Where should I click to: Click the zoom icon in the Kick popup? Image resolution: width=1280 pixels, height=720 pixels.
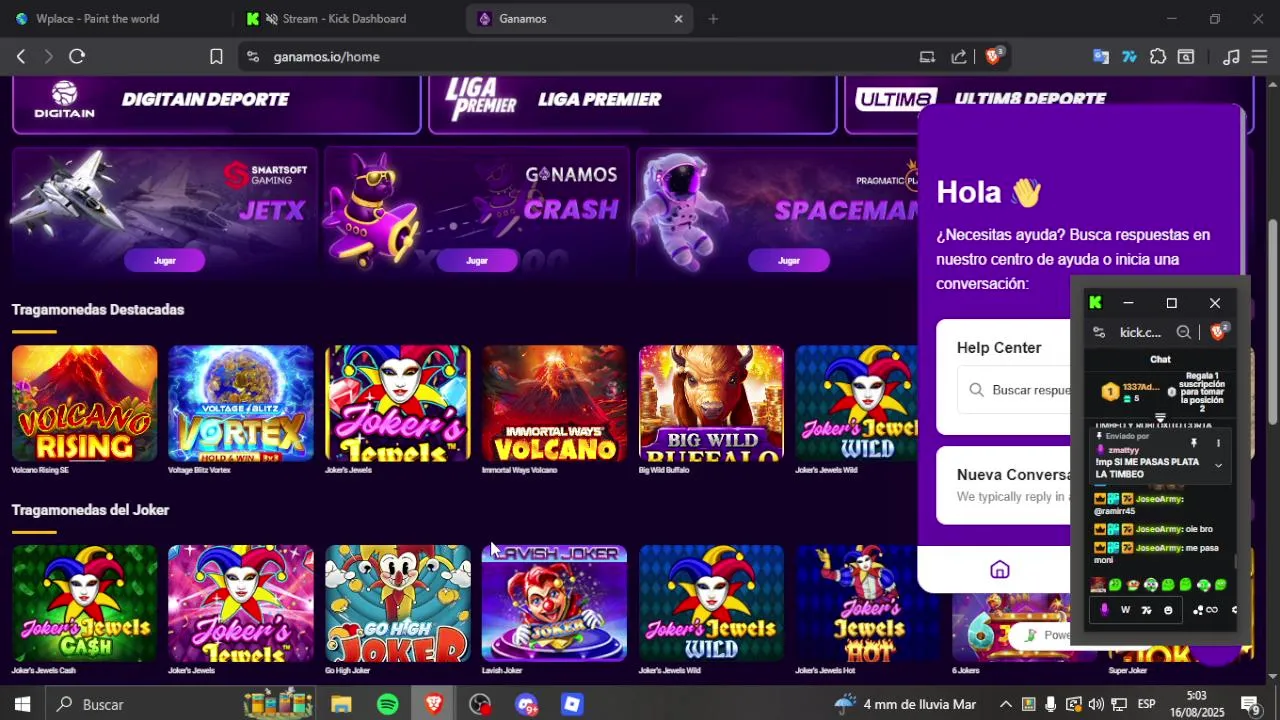[x=1184, y=333]
